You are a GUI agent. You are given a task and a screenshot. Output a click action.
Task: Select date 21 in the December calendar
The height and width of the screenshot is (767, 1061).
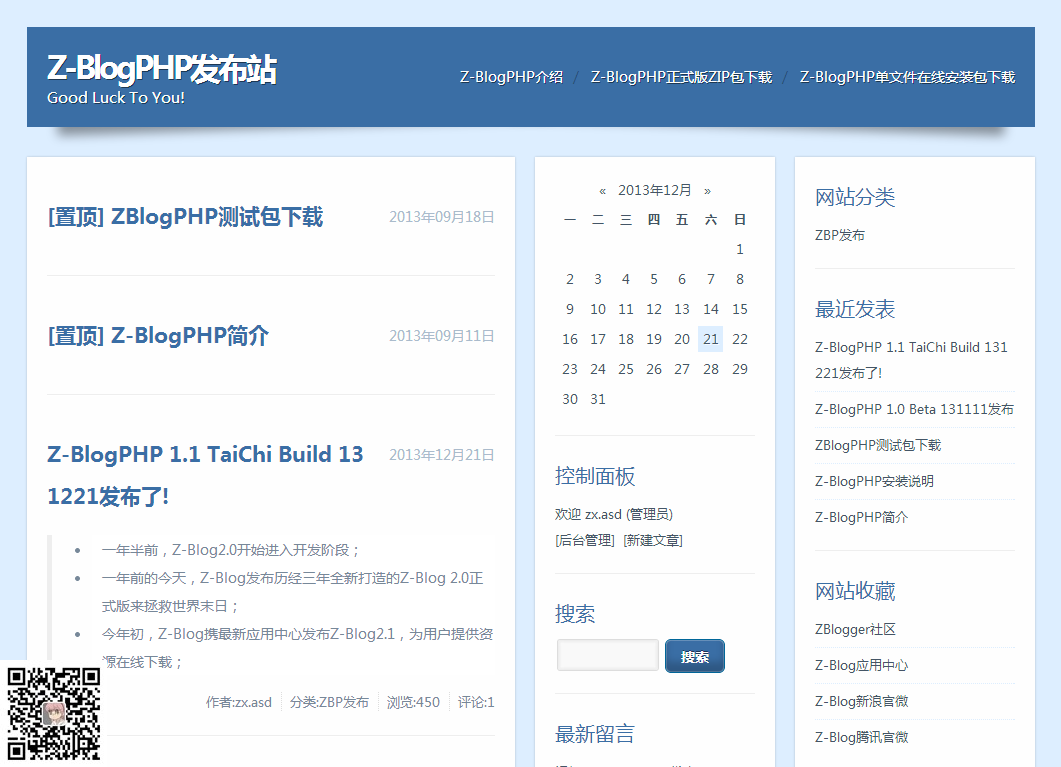[x=710, y=339]
